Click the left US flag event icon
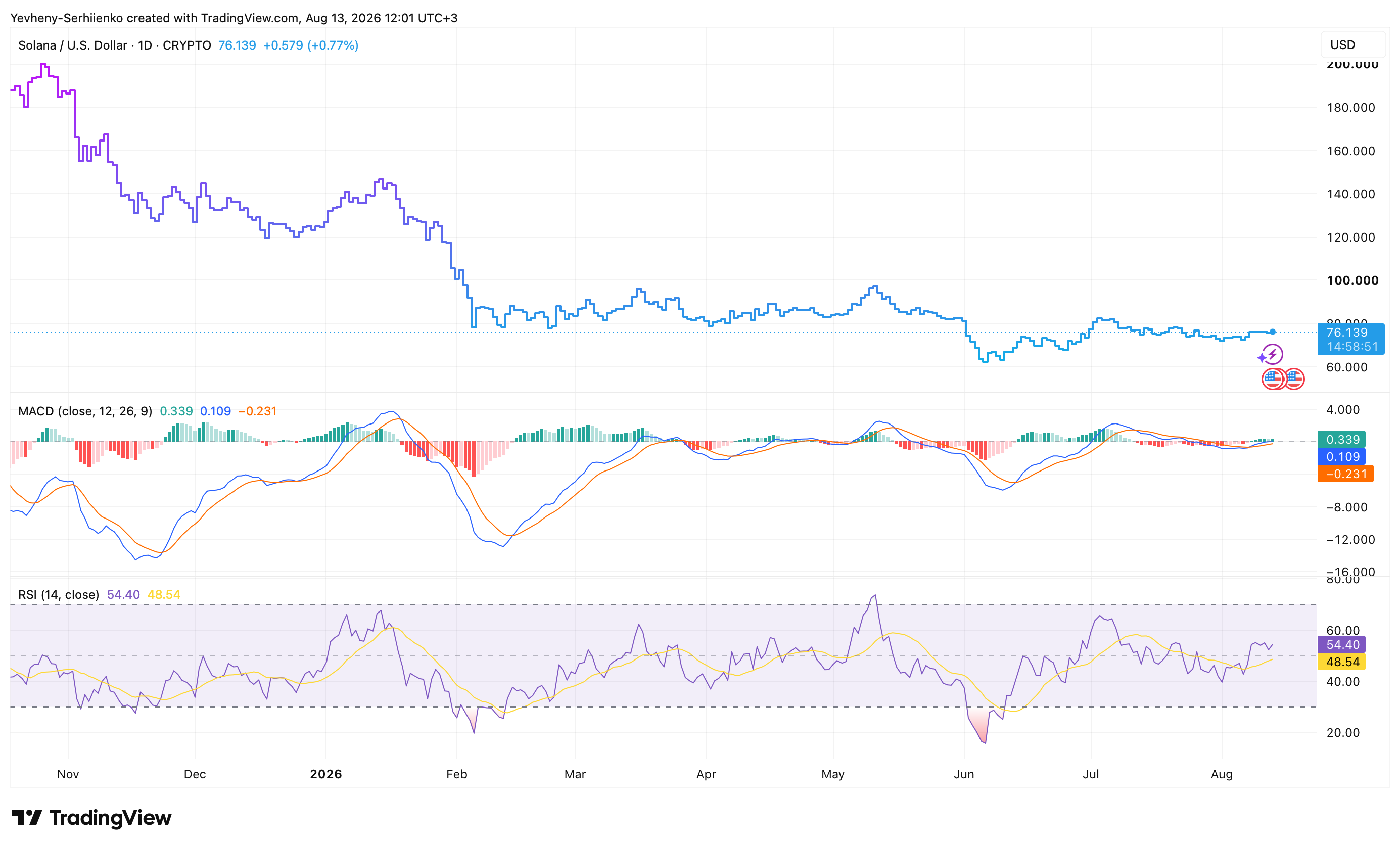The image size is (1400, 848). [1273, 379]
